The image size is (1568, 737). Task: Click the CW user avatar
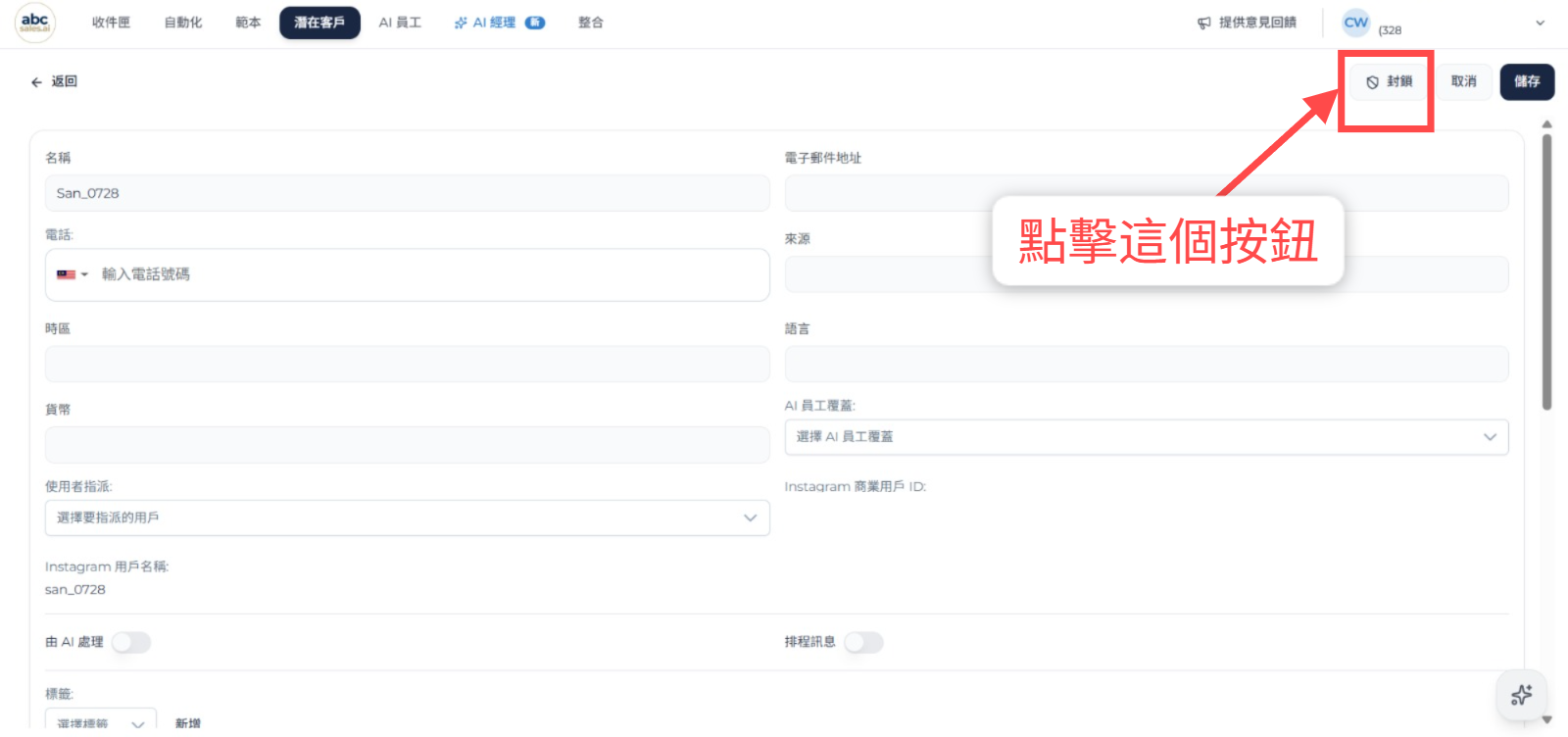click(1356, 23)
